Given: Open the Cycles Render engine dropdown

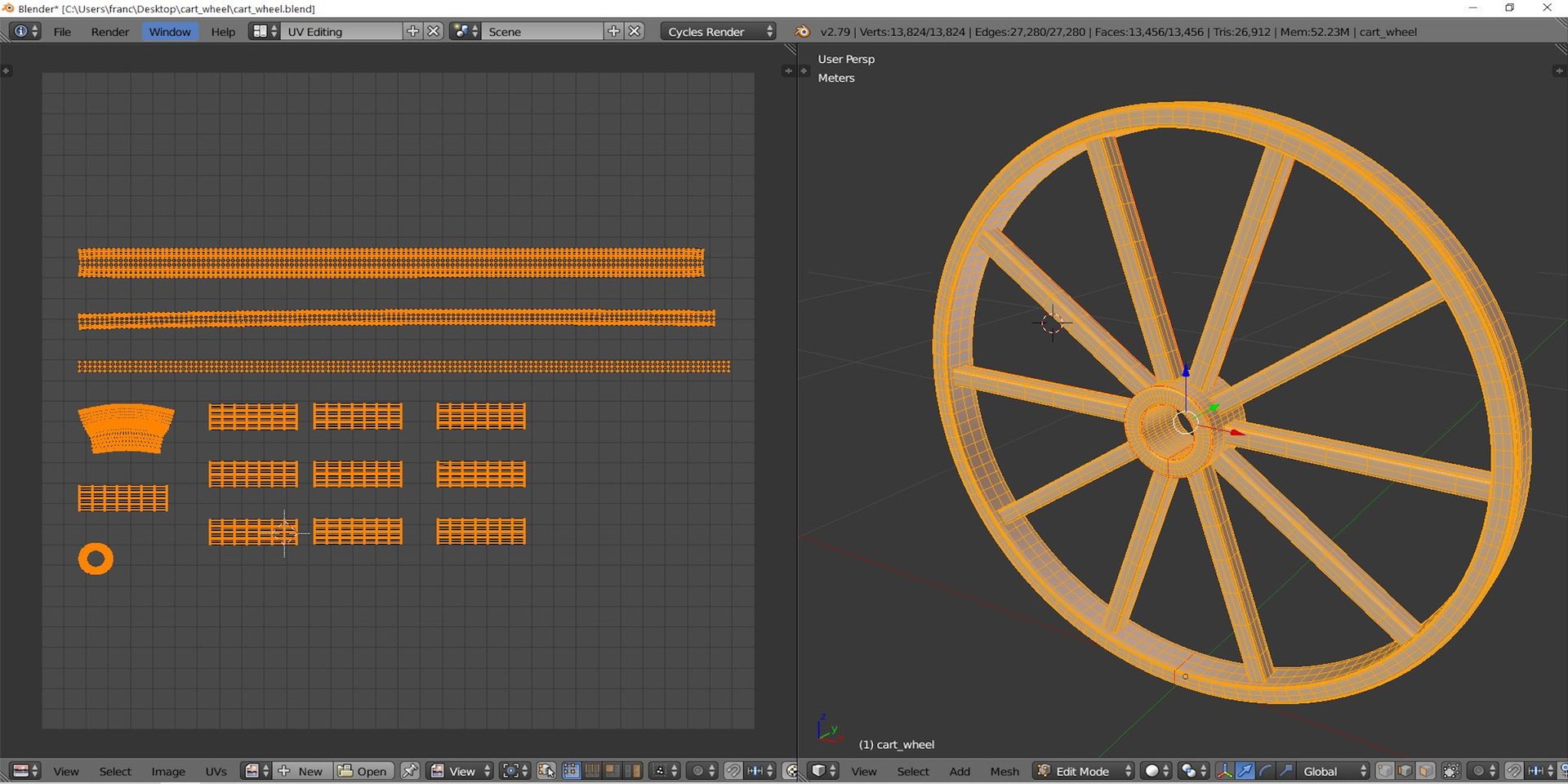Looking at the screenshot, I should [x=719, y=31].
